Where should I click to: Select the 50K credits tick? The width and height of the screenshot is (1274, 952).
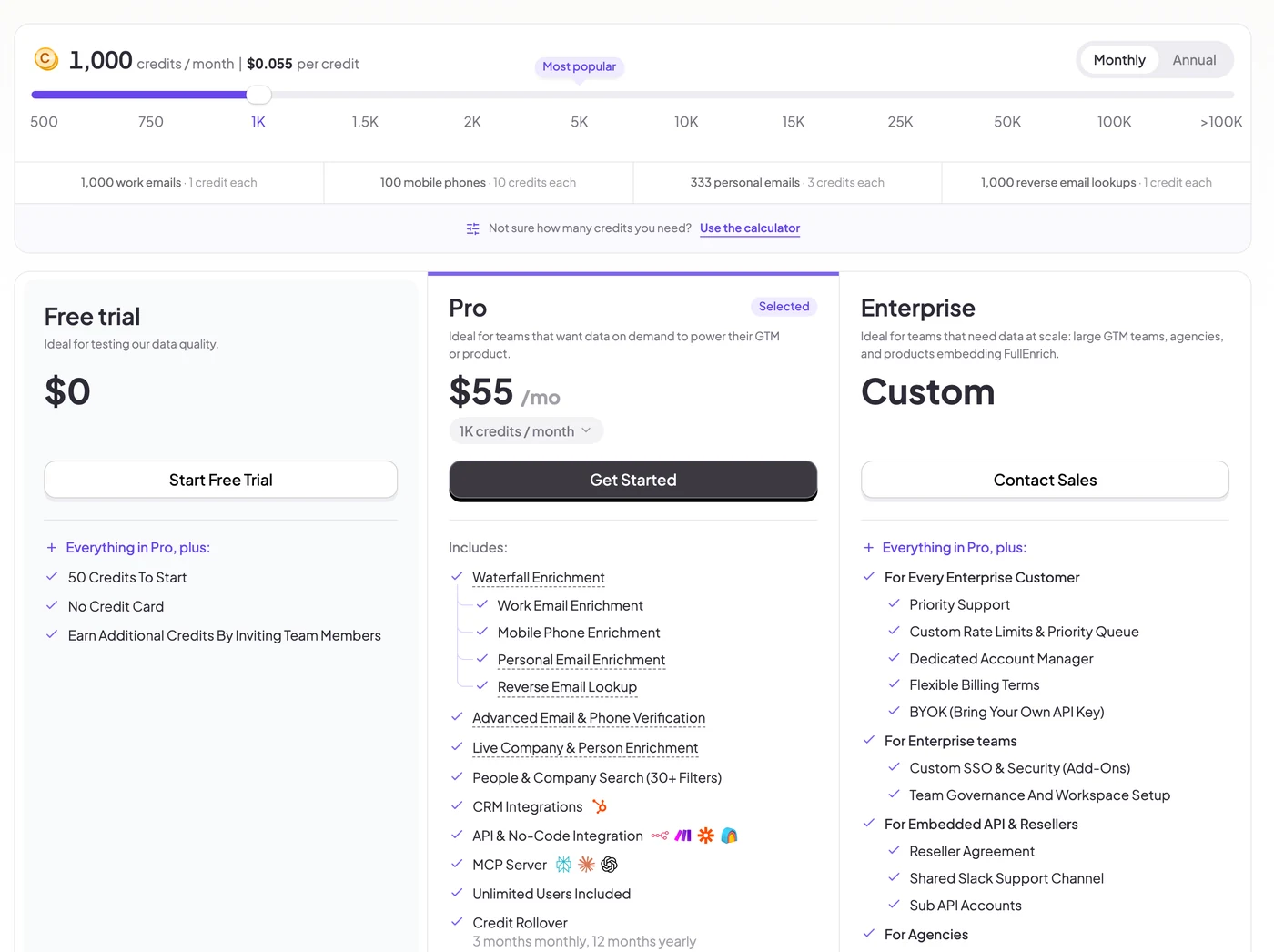coord(1007,122)
